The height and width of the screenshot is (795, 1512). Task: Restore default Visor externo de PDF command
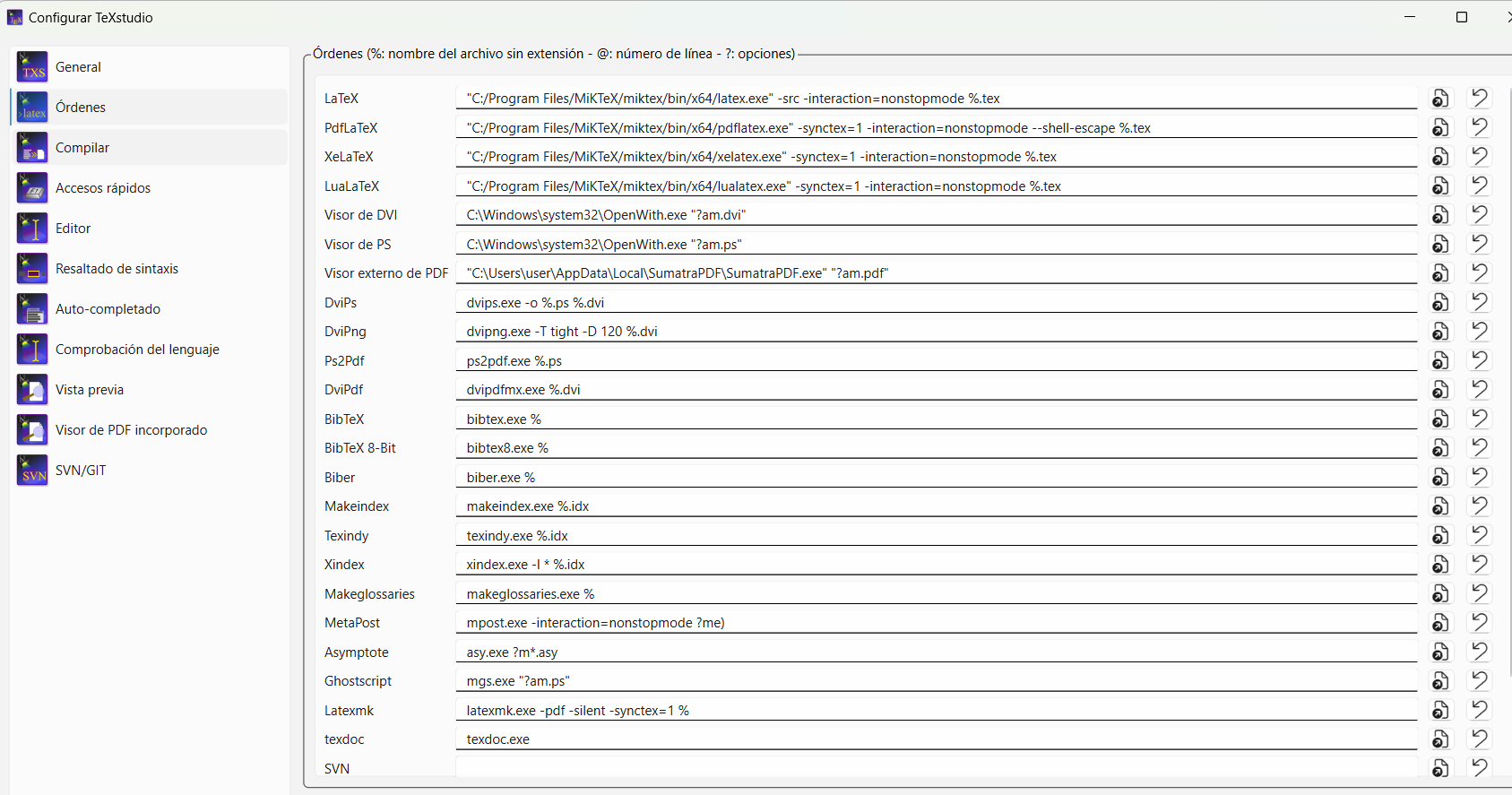1480,273
